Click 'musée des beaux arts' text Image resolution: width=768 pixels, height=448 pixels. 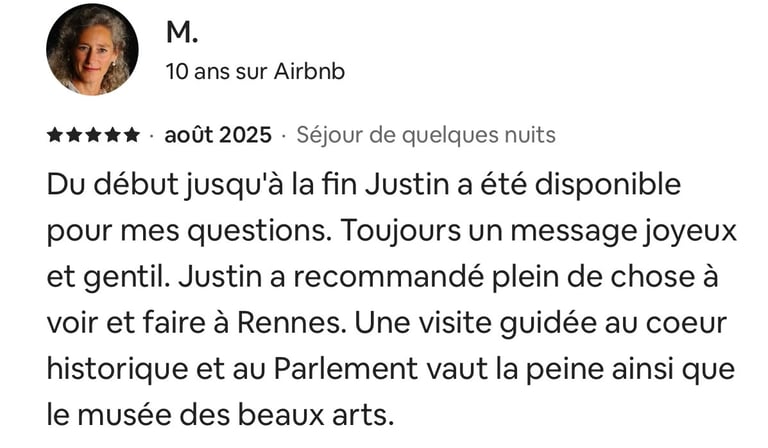(236, 416)
